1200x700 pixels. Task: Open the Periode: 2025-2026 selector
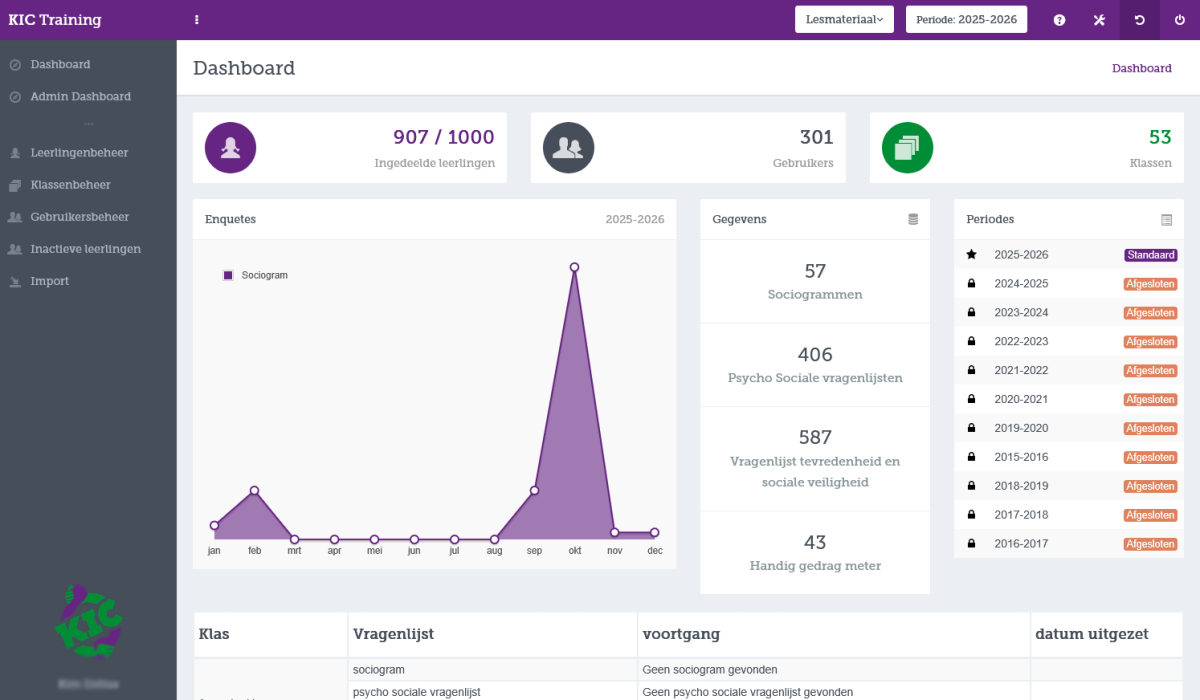966,20
